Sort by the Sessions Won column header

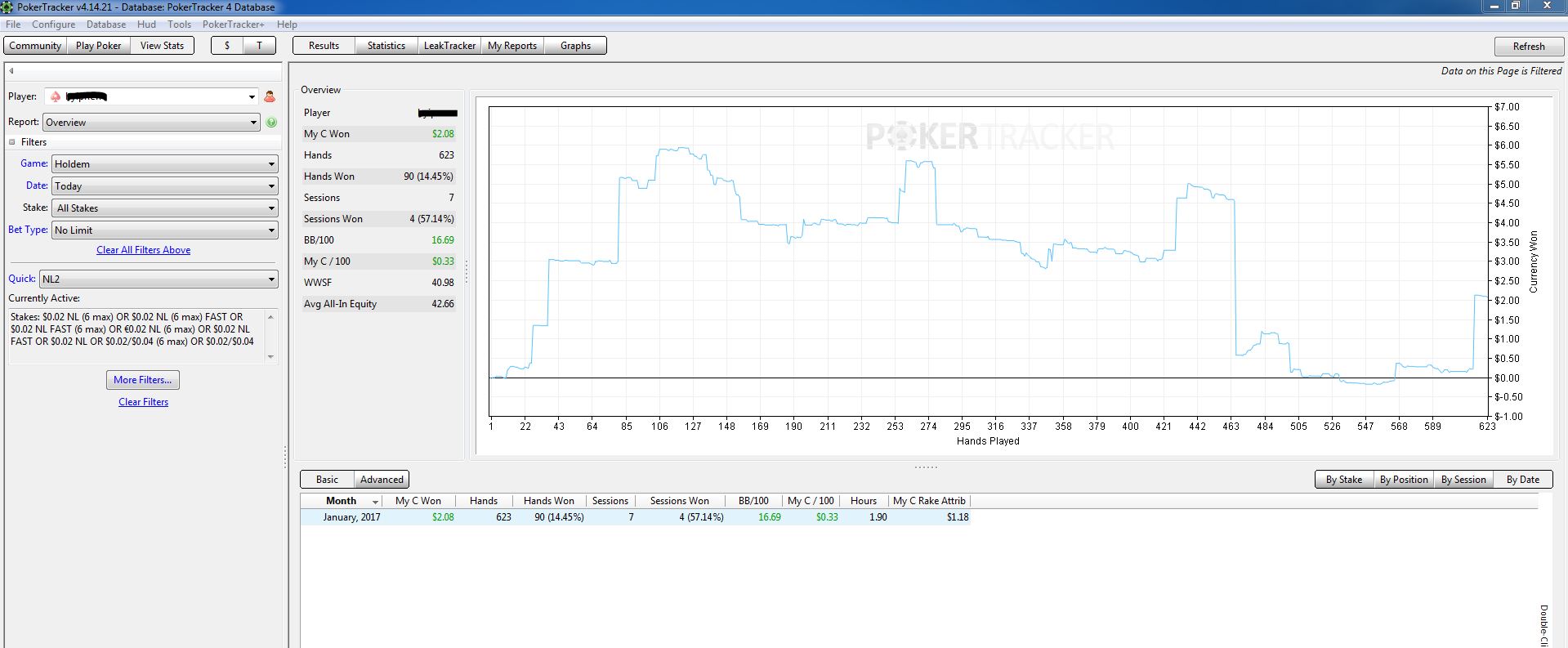point(680,501)
